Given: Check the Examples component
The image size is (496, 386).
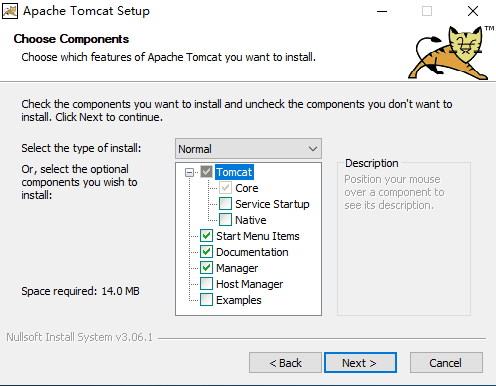Looking at the screenshot, I should coord(206,300).
